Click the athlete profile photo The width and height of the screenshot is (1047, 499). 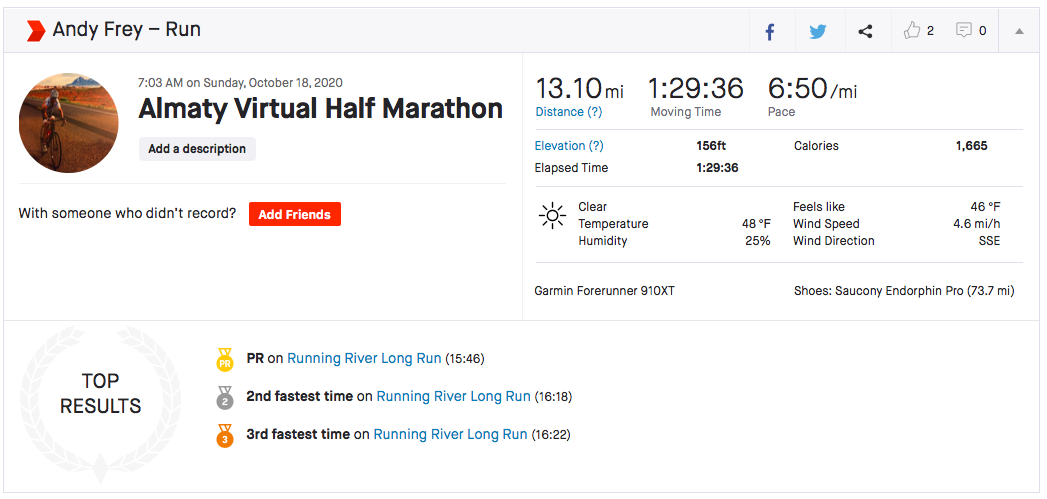pyautogui.click(x=69, y=123)
